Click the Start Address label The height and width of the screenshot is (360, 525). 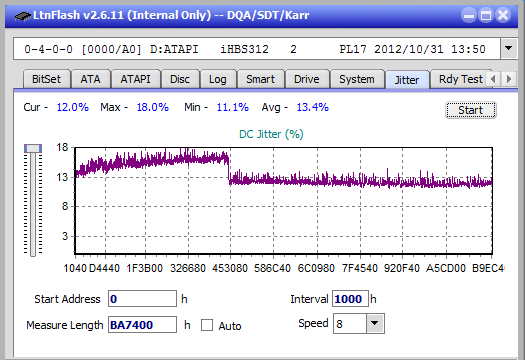tap(67, 299)
